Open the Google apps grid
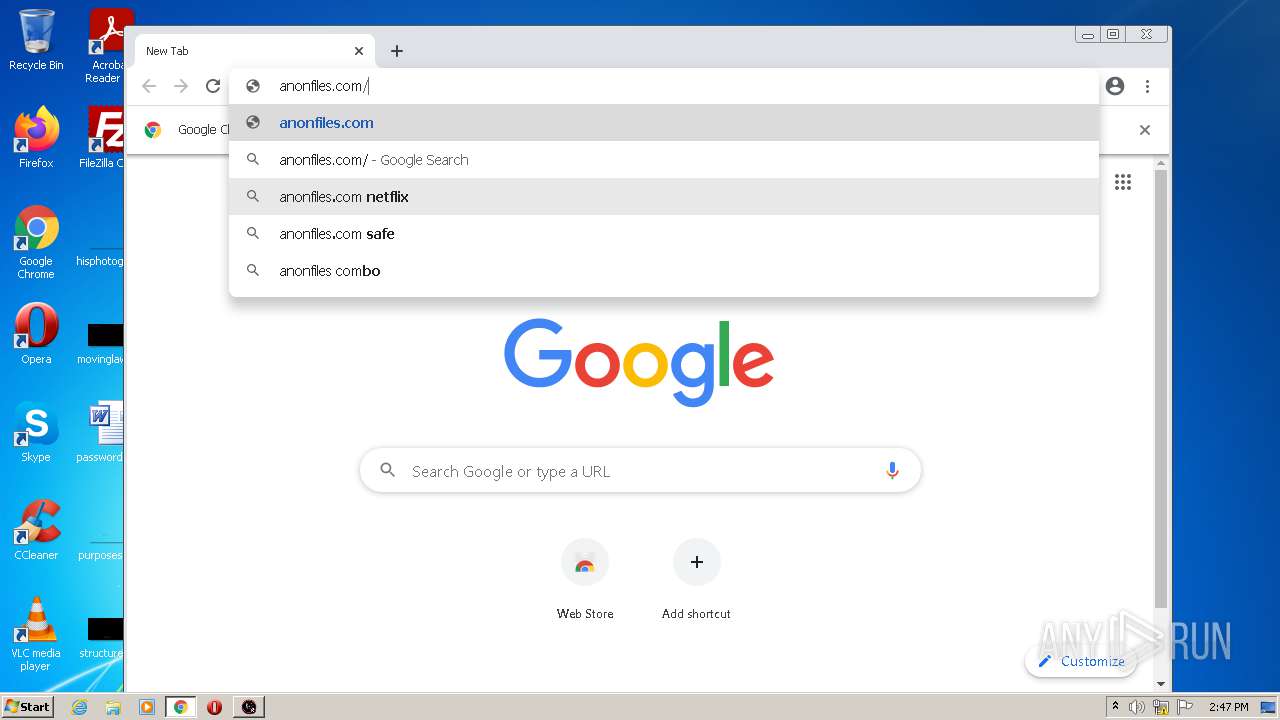This screenshot has width=1280, height=720. click(x=1123, y=182)
